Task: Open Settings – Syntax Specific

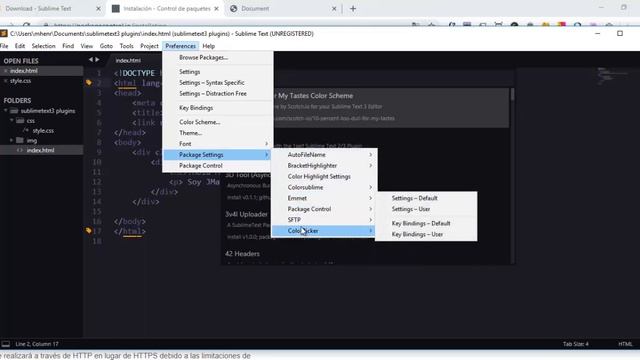Action: click(x=218, y=82)
